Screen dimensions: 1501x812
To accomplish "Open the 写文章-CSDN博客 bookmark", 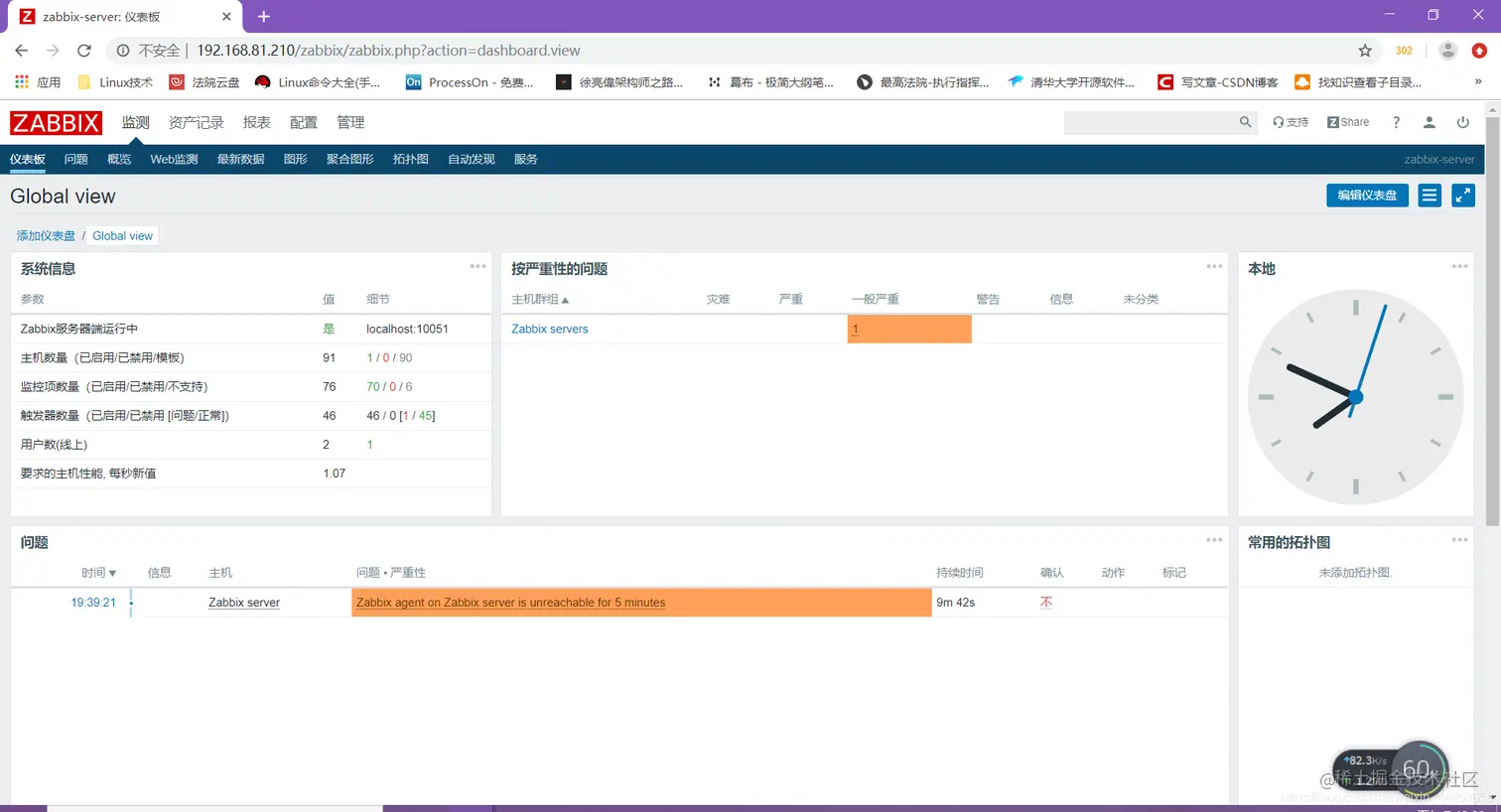I will pyautogui.click(x=1218, y=82).
